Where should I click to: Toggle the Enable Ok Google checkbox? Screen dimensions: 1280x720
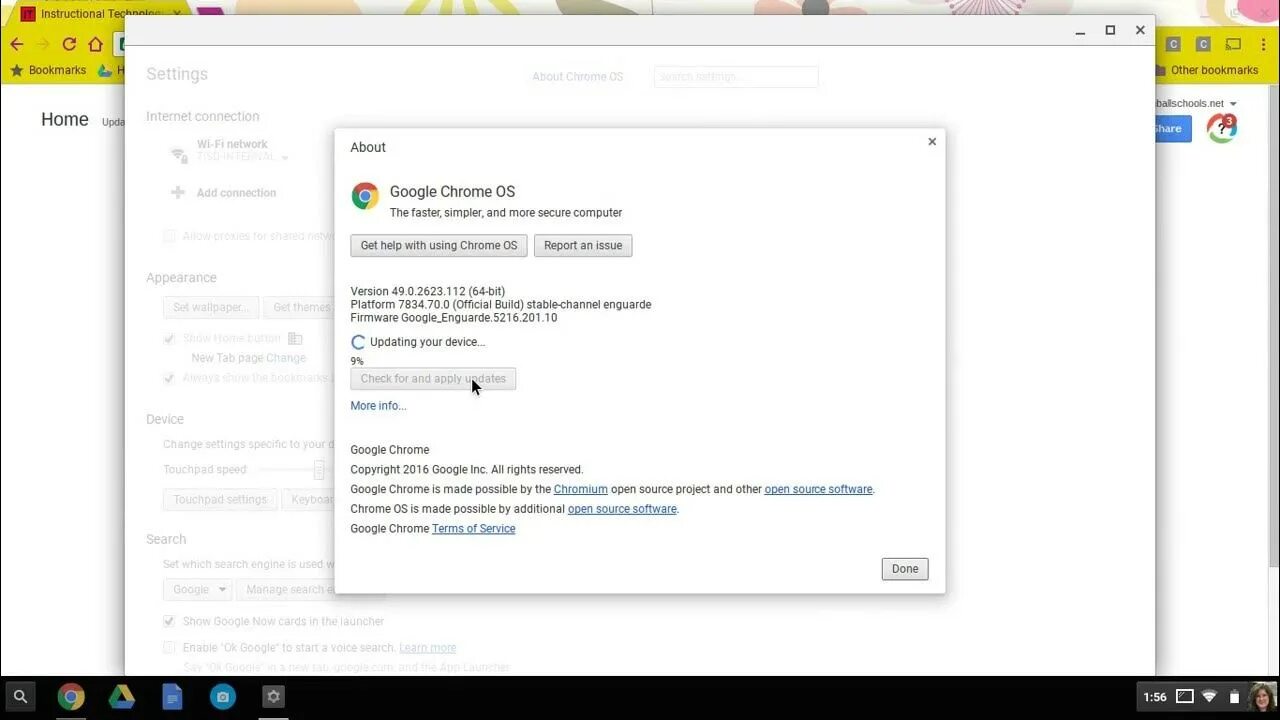[x=169, y=648]
